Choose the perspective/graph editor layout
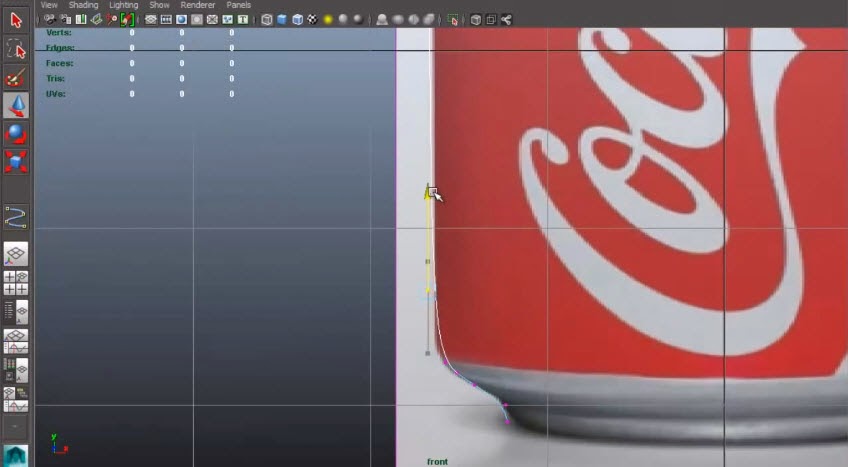Image resolution: width=848 pixels, height=467 pixels. 16,342
